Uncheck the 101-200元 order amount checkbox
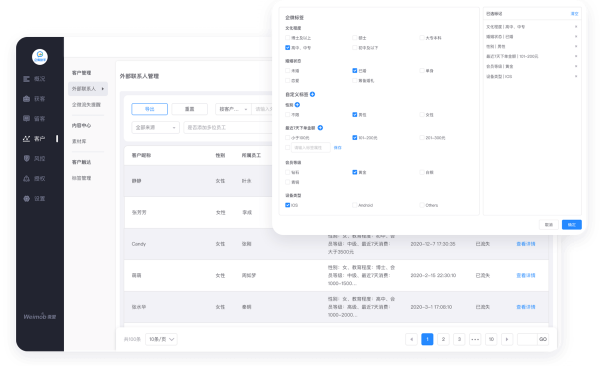Screen dimensions: 610x366 (354, 137)
